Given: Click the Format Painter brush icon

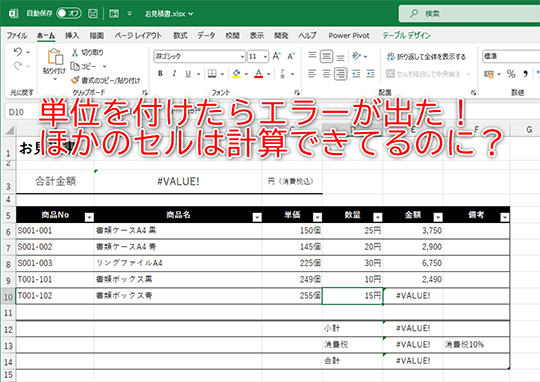Looking at the screenshot, I should [75, 80].
